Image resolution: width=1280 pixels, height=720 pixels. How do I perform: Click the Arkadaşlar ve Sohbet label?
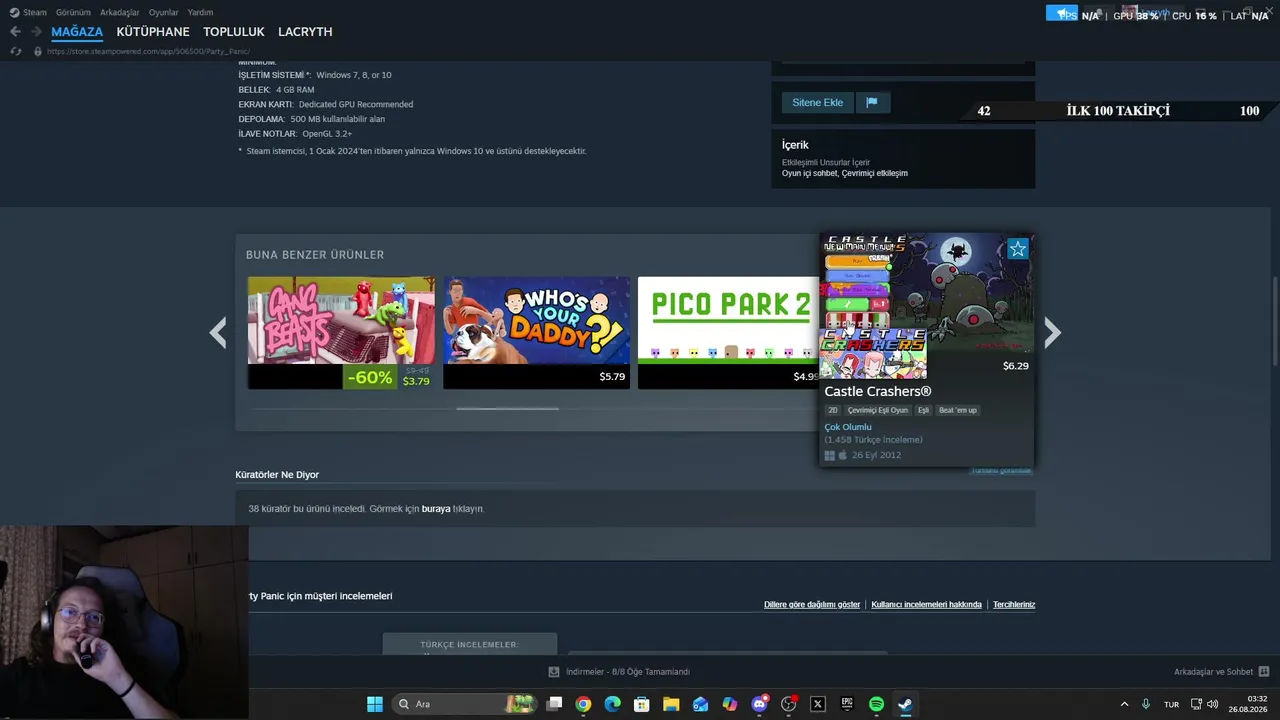(x=1213, y=672)
